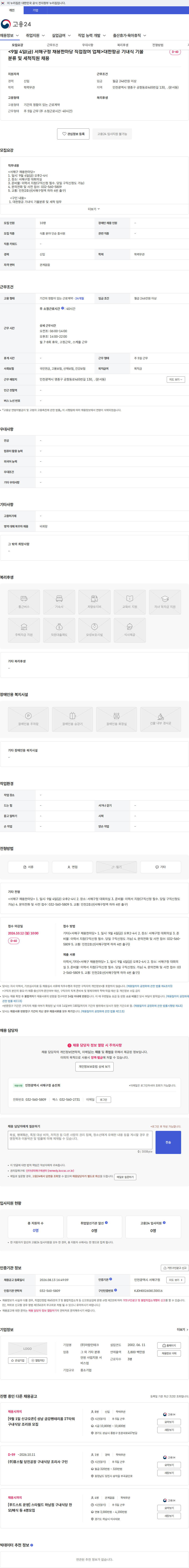Viewport: 189px width, 1568px height.
Task: Click the 주택자금 지원 benefit icon
Action: [24, 630]
